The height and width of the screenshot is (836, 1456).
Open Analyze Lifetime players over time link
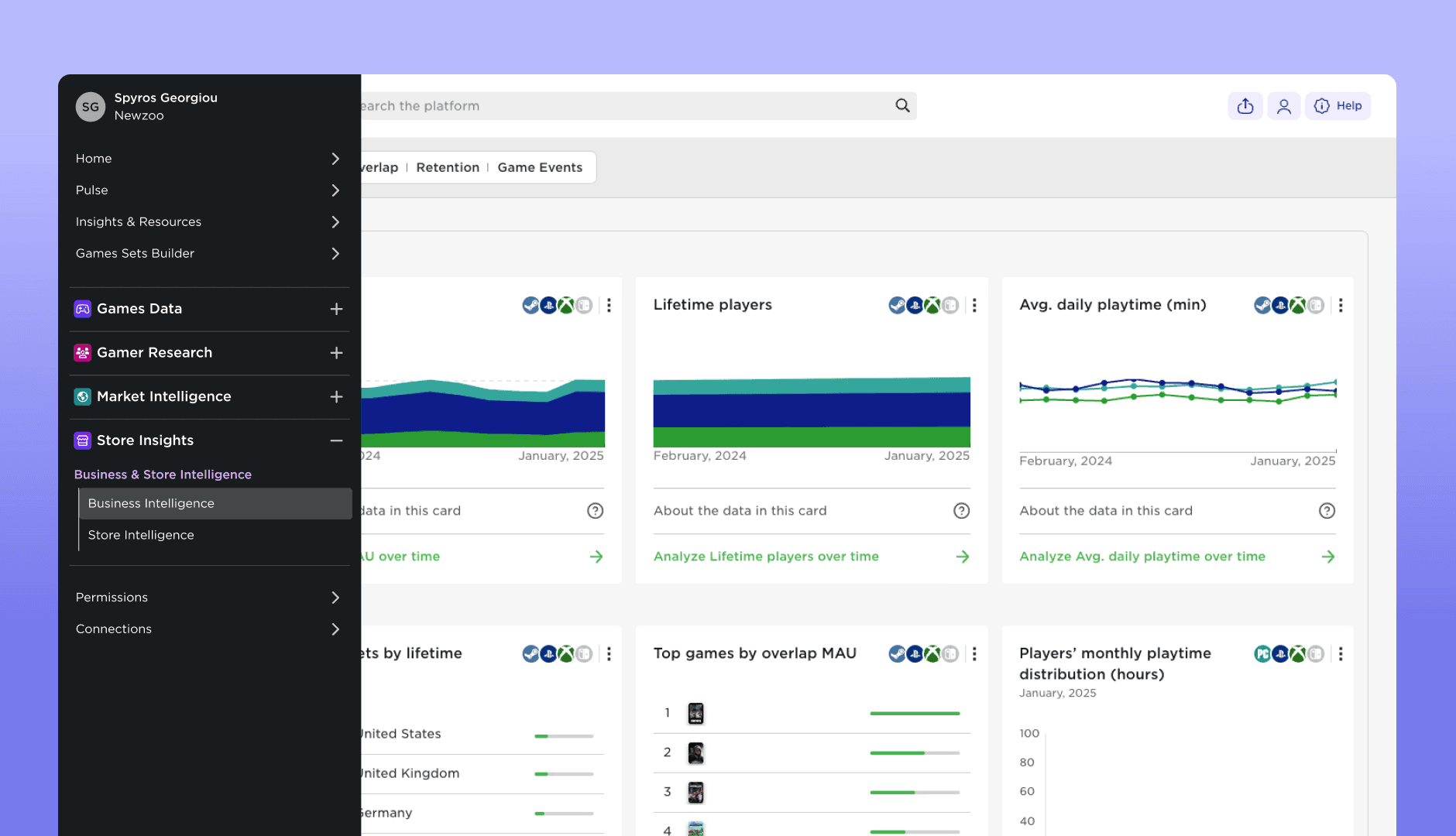[x=766, y=557]
